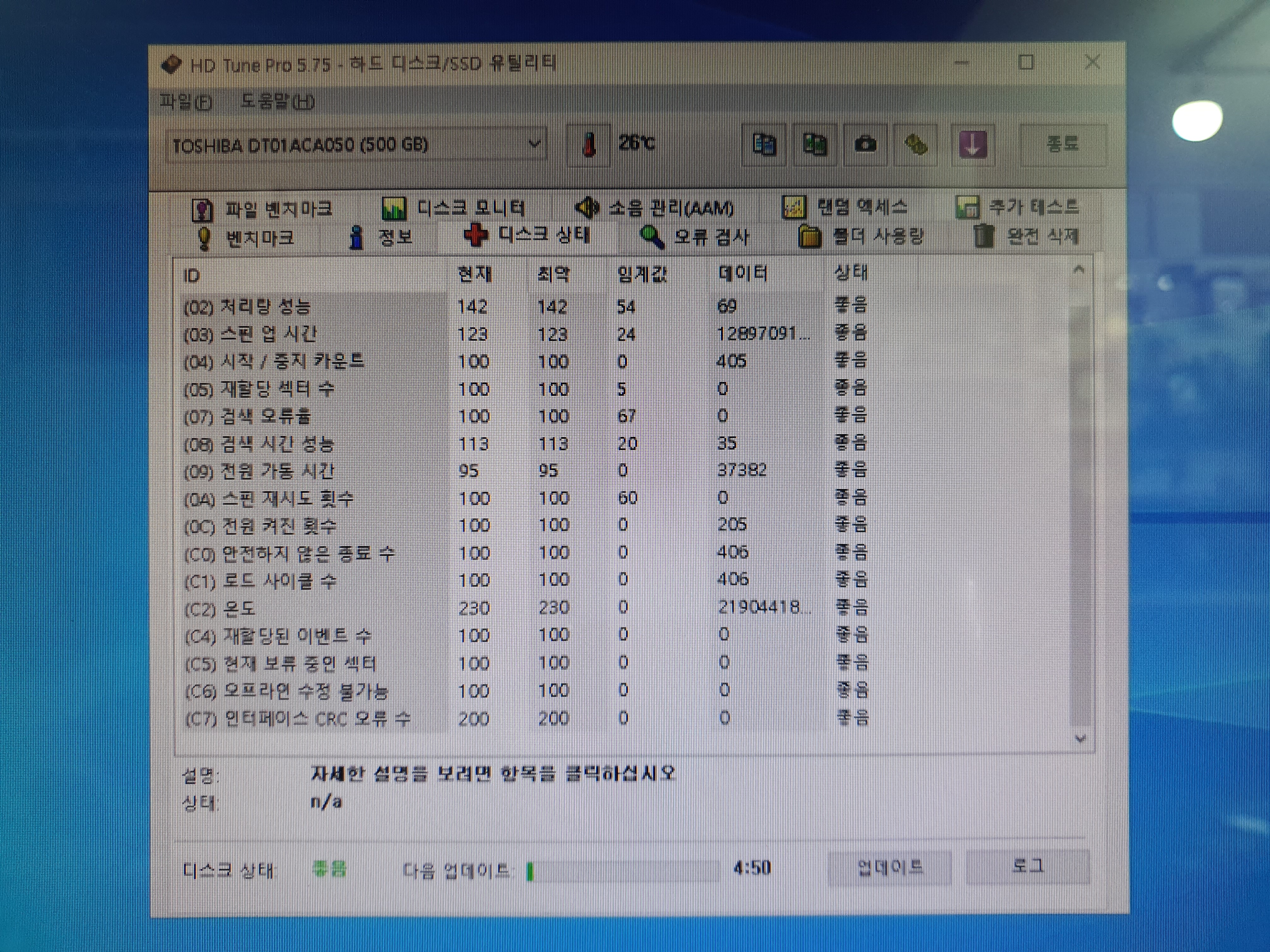Image resolution: width=1270 pixels, height=952 pixels.
Task: Click the camera save screenshot icon
Action: (x=865, y=144)
